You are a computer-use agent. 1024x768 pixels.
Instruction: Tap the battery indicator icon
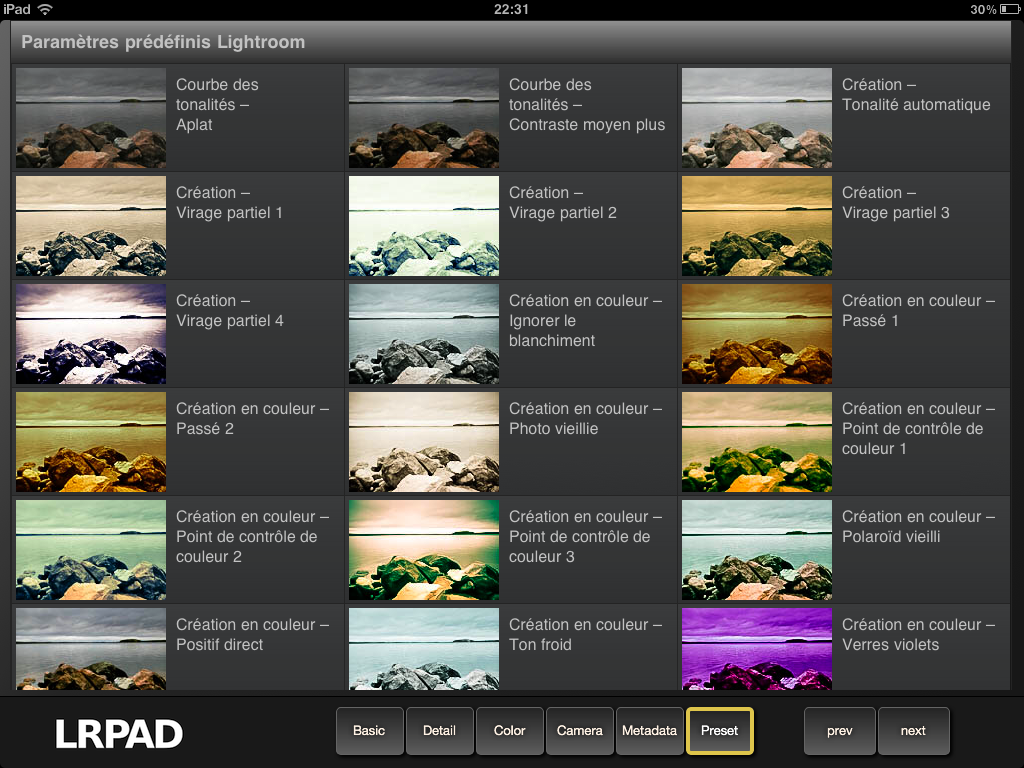point(1010,9)
